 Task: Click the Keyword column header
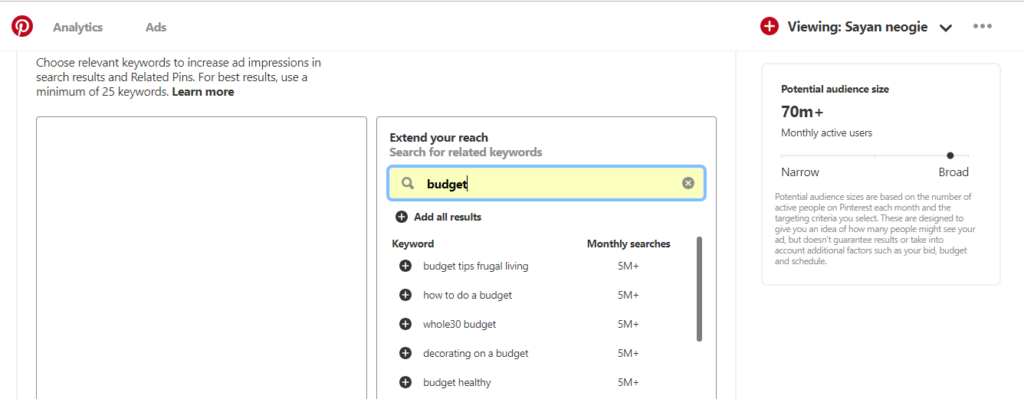pyautogui.click(x=413, y=244)
